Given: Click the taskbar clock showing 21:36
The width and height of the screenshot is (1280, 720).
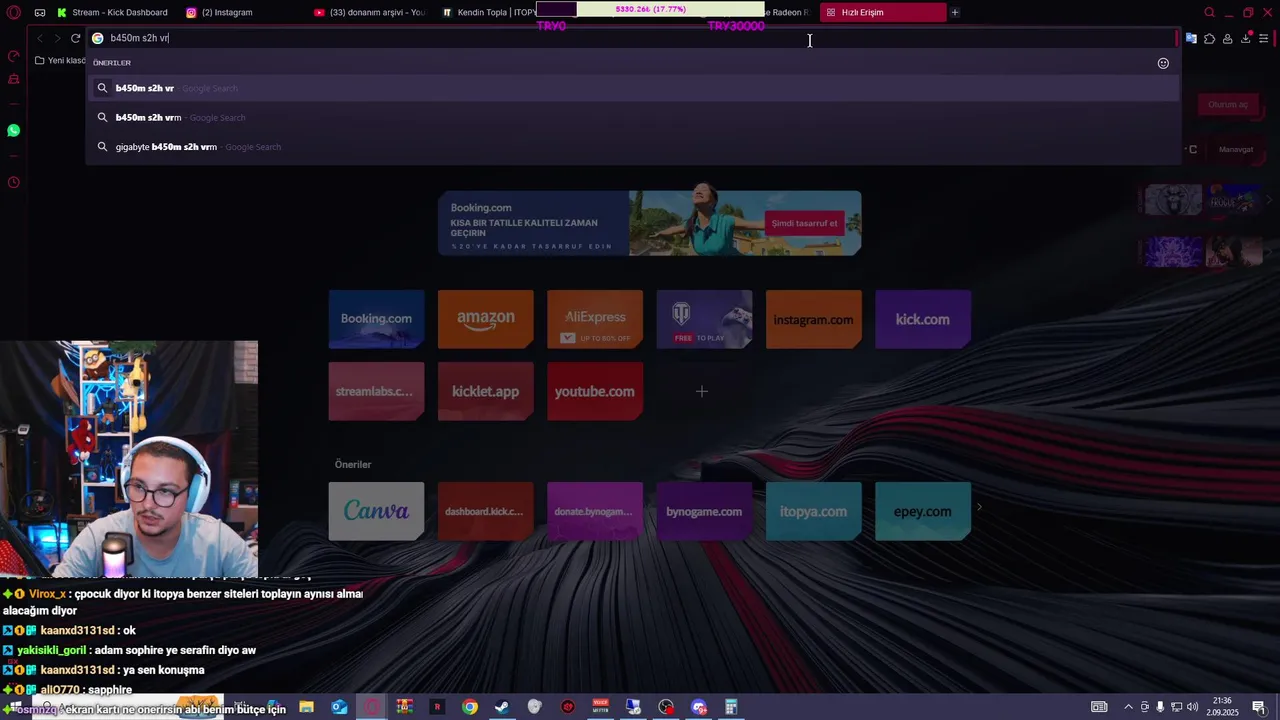Looking at the screenshot, I should coord(1222,707).
